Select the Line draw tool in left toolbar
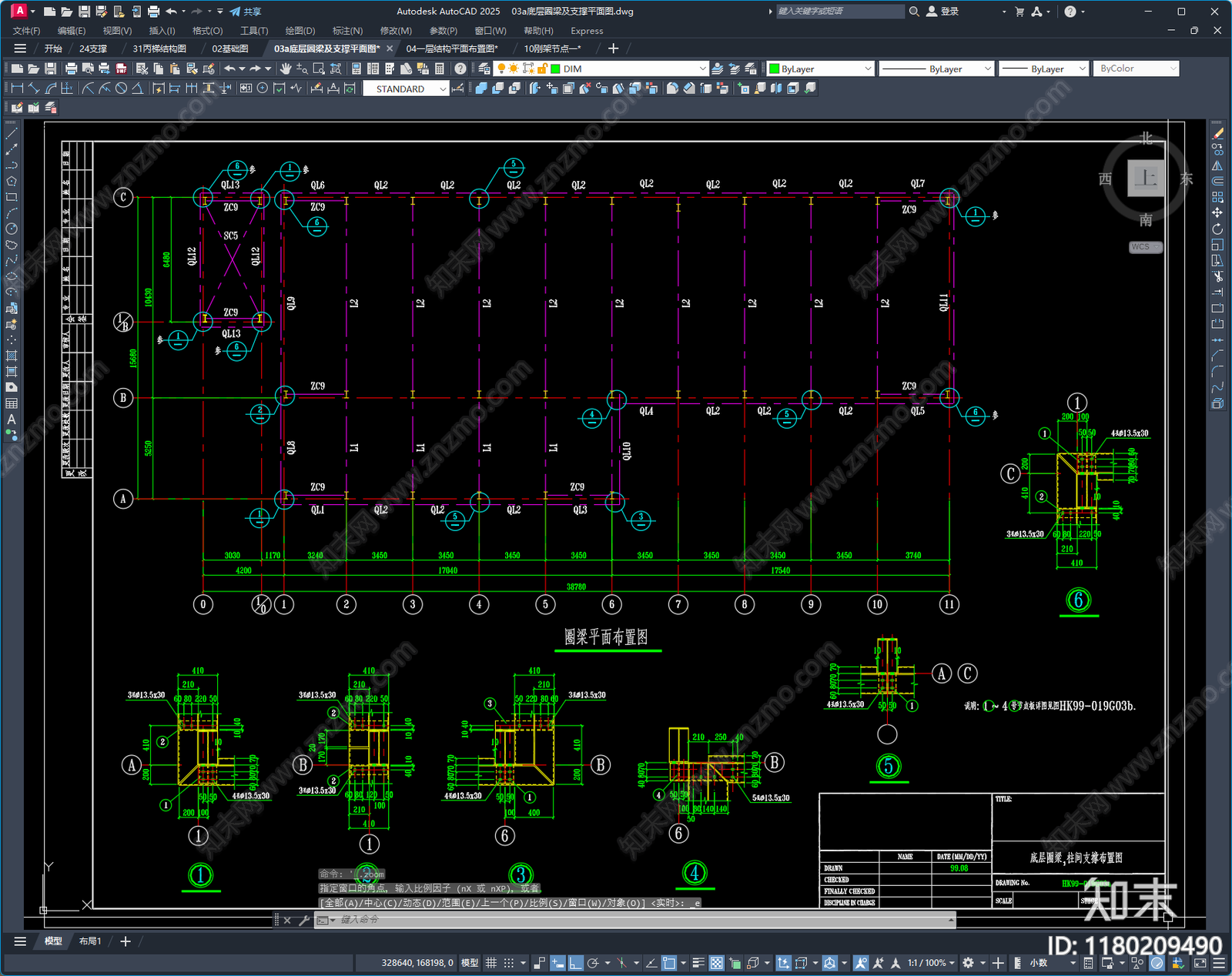The height and width of the screenshot is (976, 1232). point(12,134)
